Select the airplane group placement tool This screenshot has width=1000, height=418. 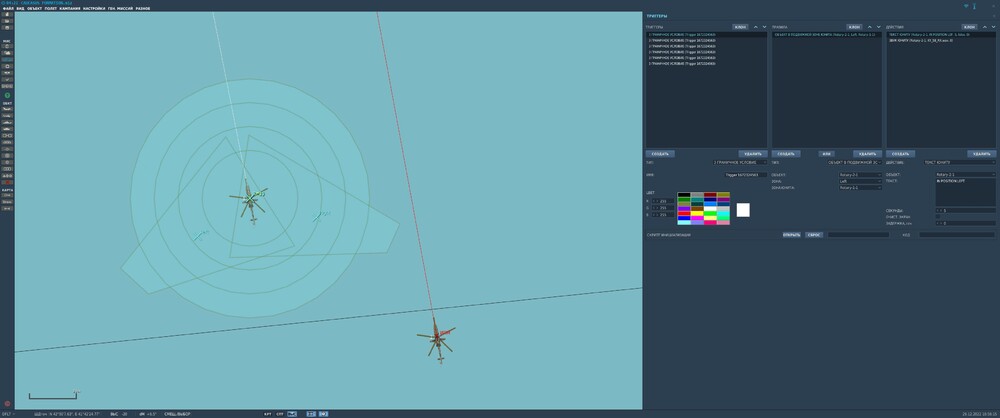click(7, 109)
